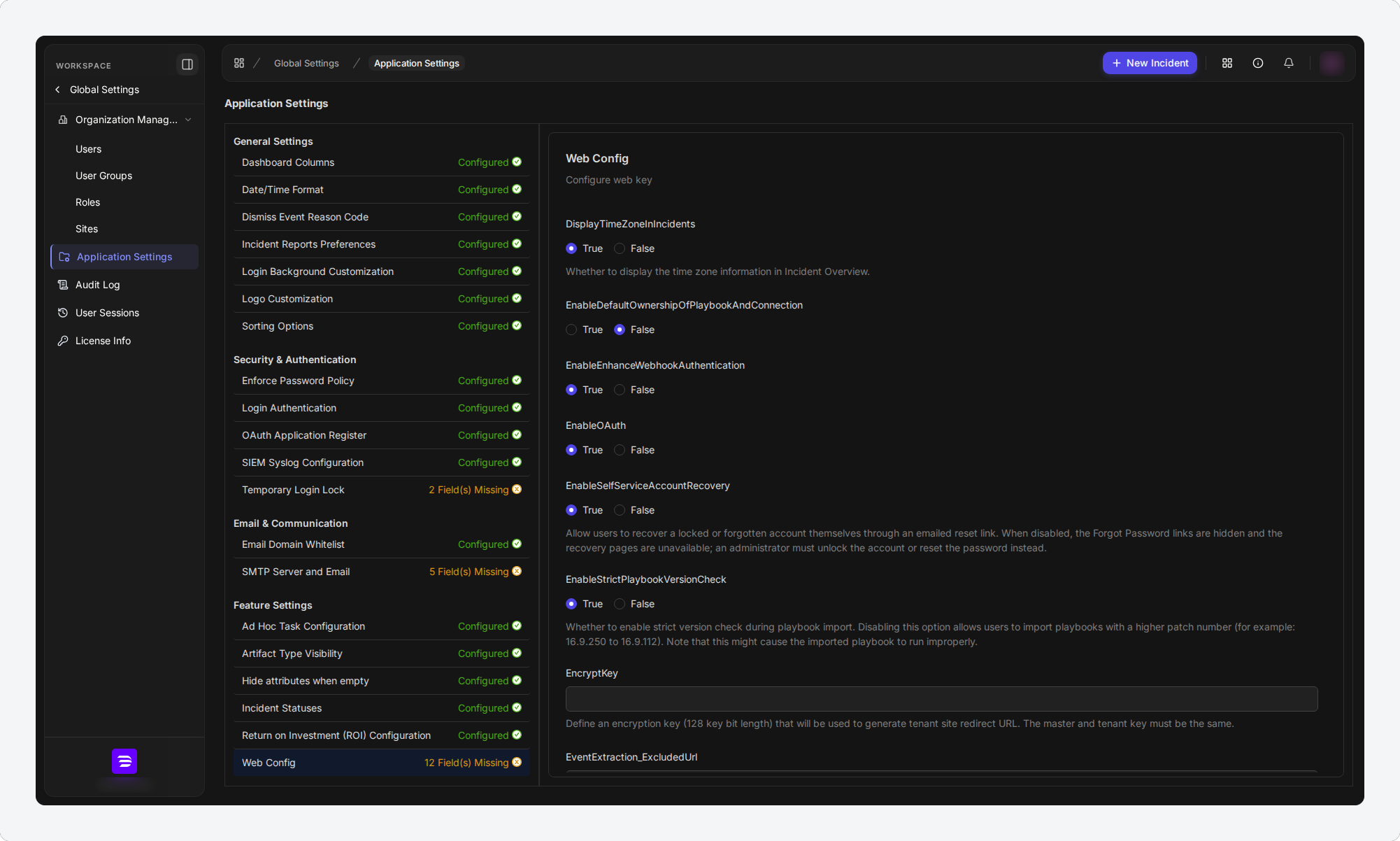Set EnableSelfServiceAccountRecovery to False
The image size is (1400, 841).
click(620, 510)
